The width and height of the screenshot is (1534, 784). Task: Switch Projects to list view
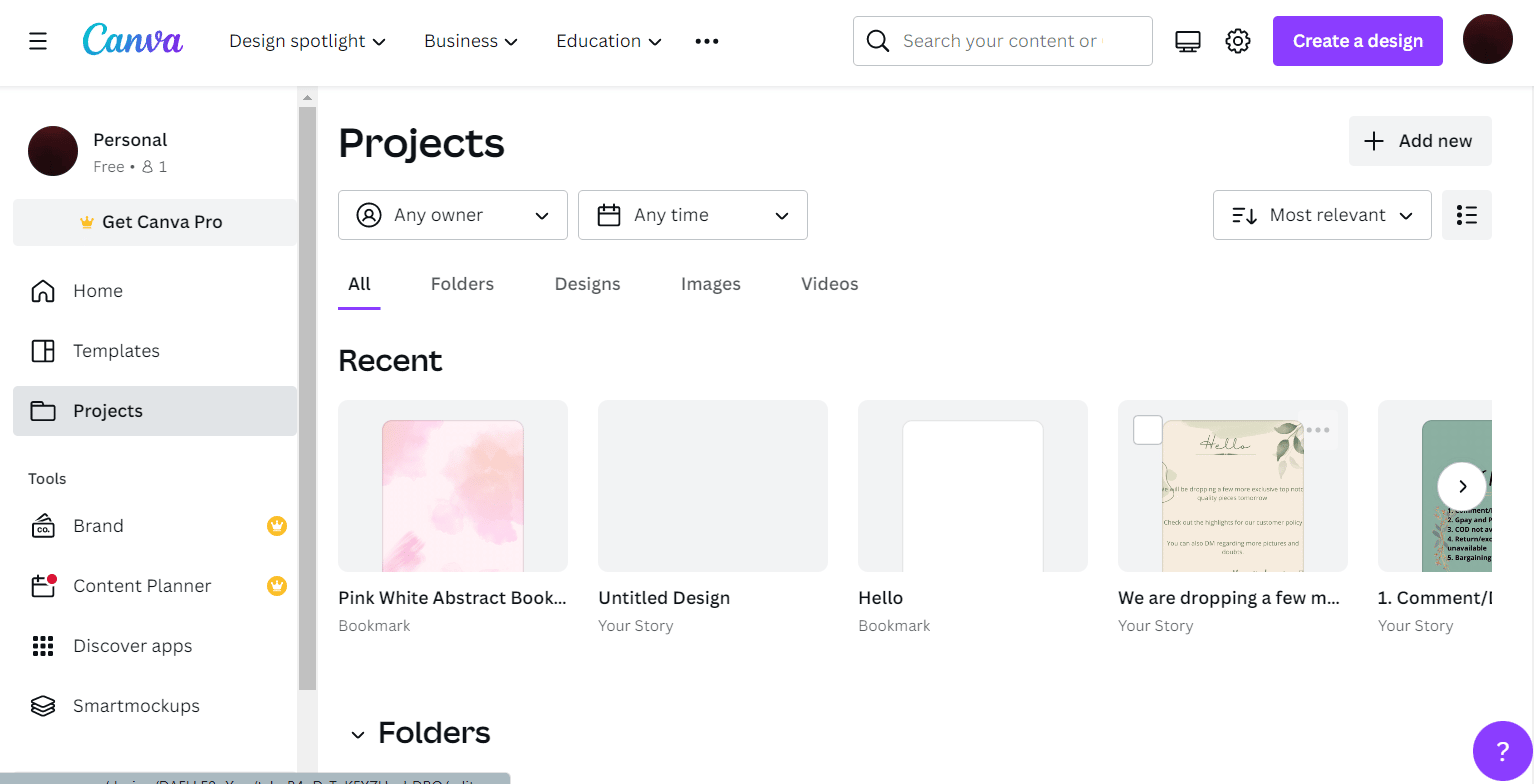tap(1466, 214)
